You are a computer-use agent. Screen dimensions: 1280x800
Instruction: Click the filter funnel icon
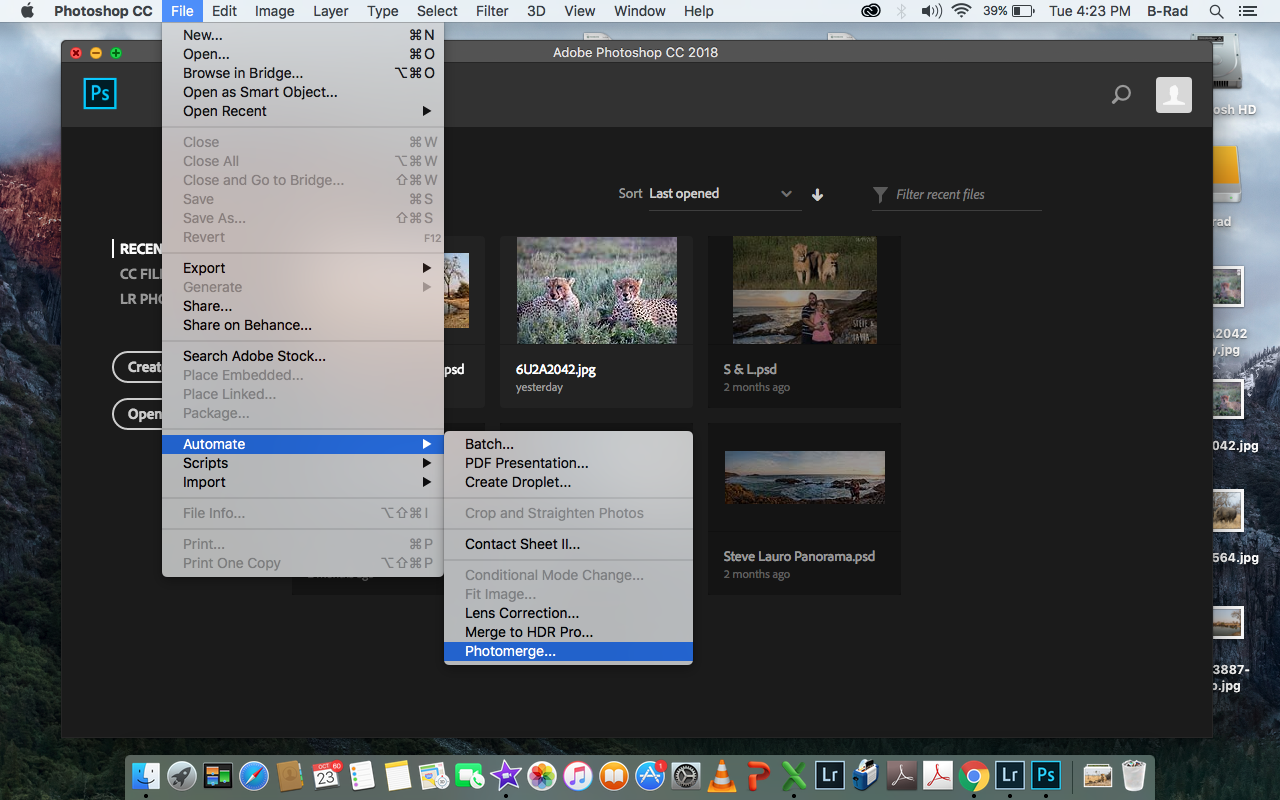880,194
